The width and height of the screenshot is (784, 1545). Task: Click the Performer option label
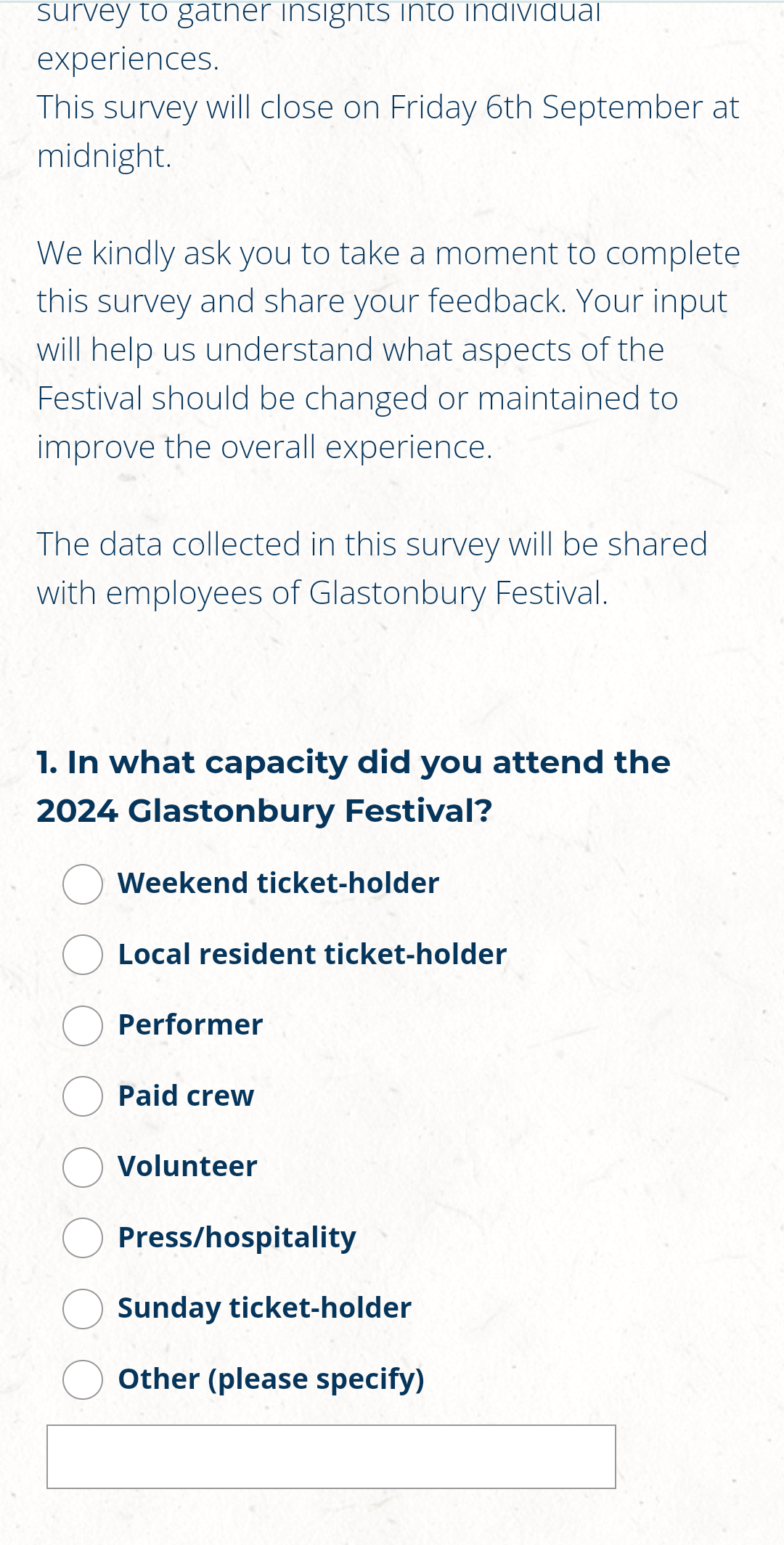tap(190, 1025)
